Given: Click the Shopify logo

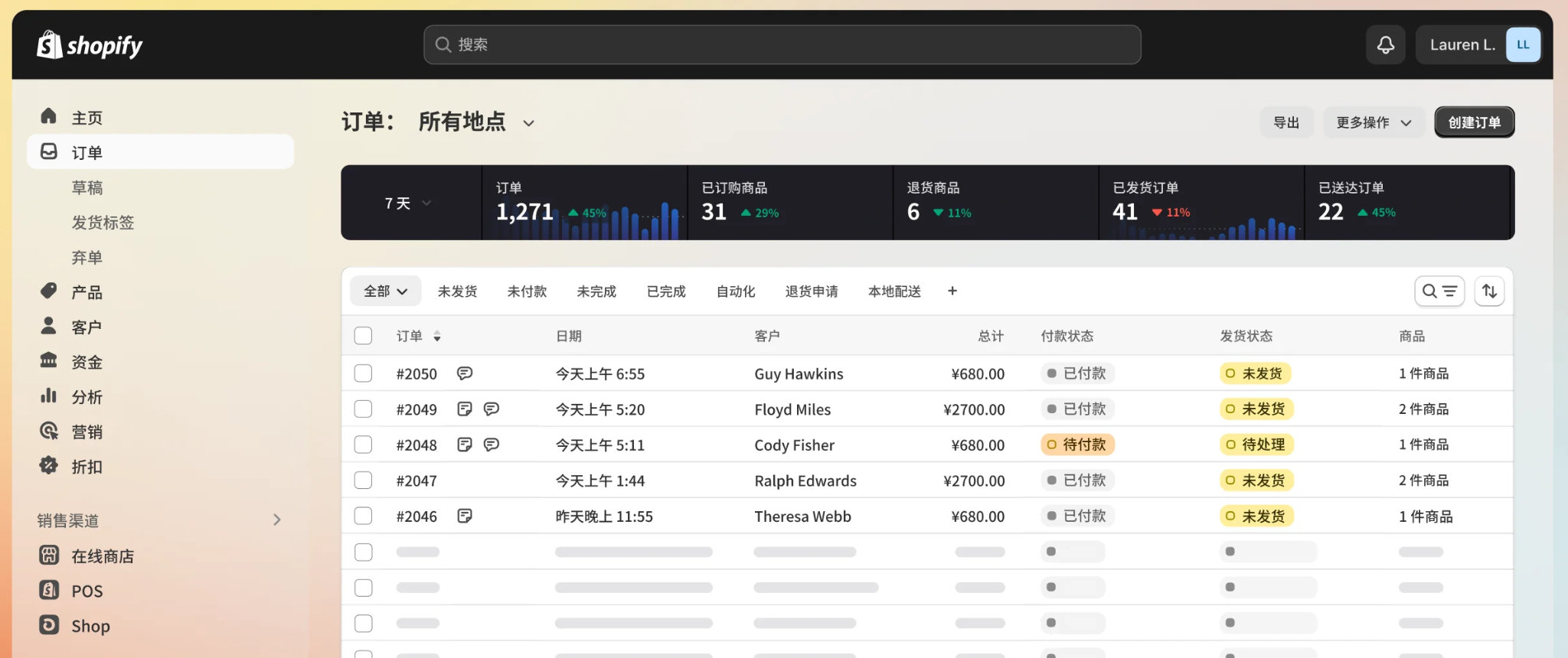Looking at the screenshot, I should [x=90, y=45].
